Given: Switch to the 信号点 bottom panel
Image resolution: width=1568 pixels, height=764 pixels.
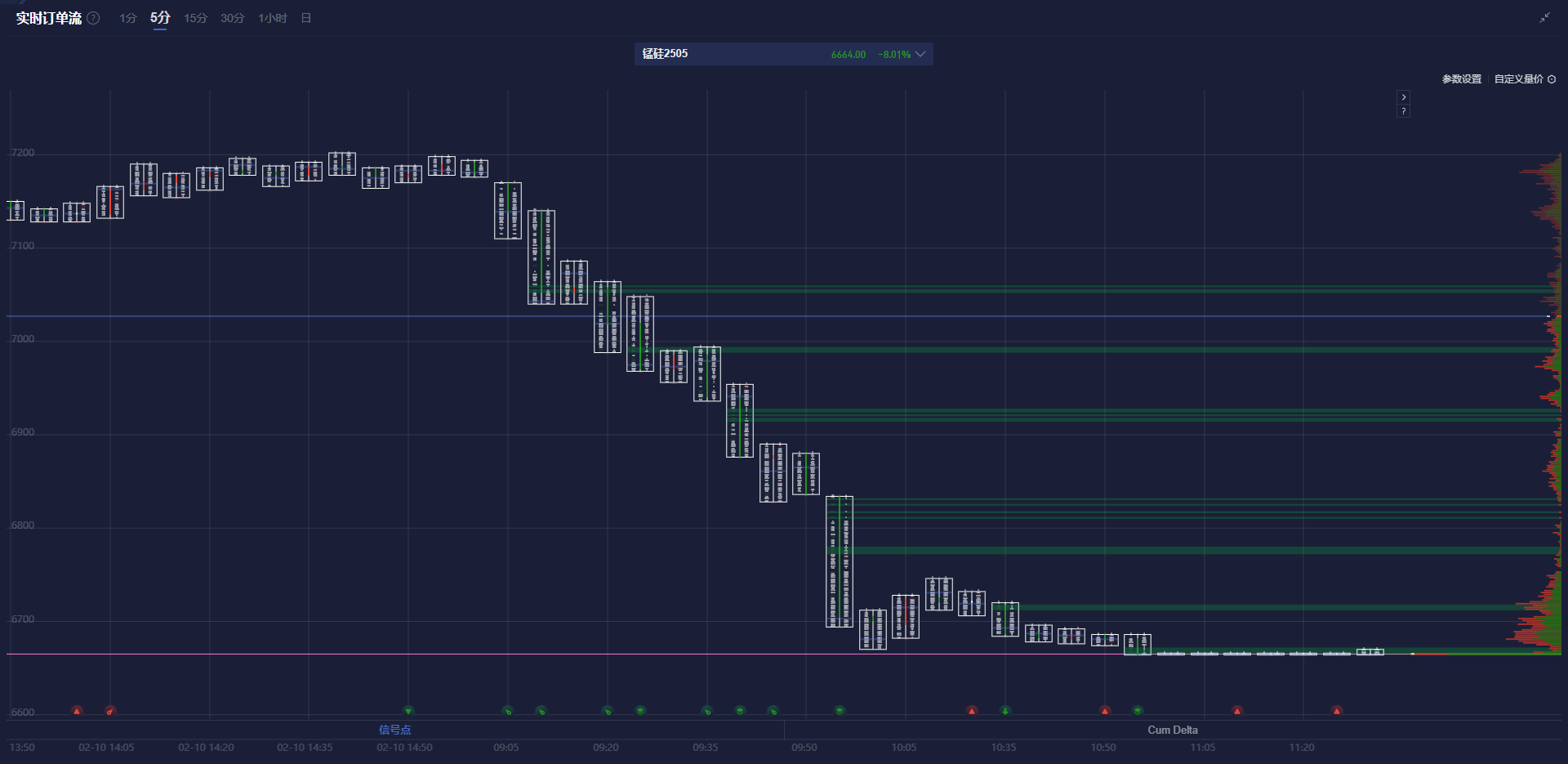Looking at the screenshot, I should 394,730.
